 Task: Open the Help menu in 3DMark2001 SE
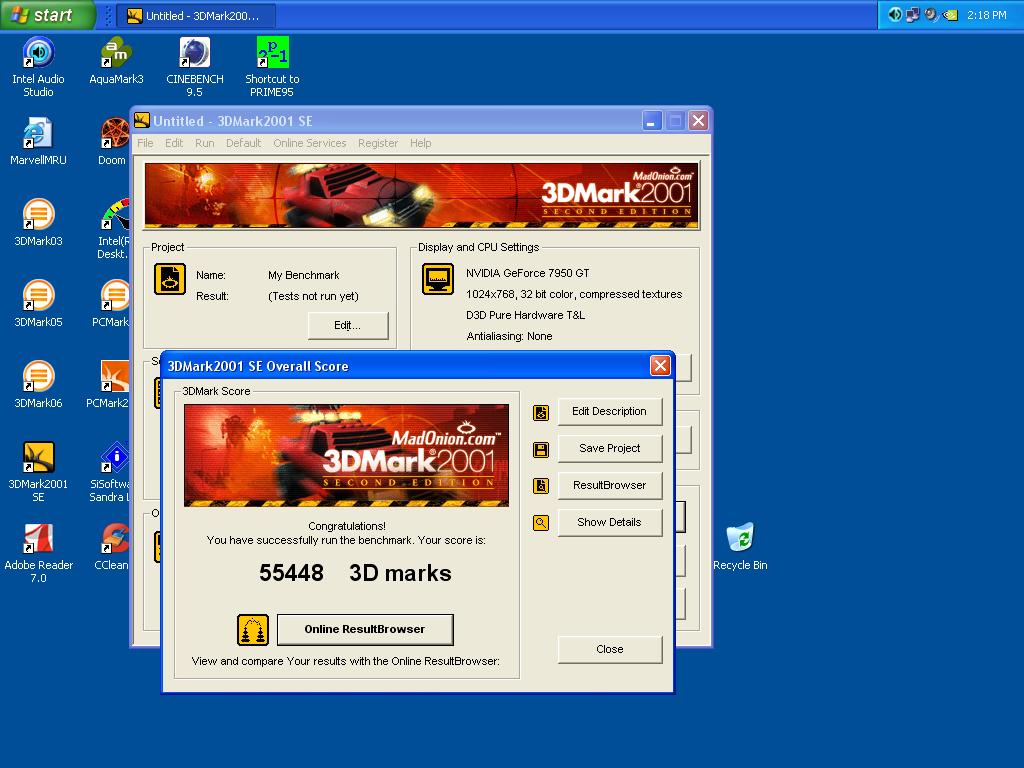click(x=421, y=143)
